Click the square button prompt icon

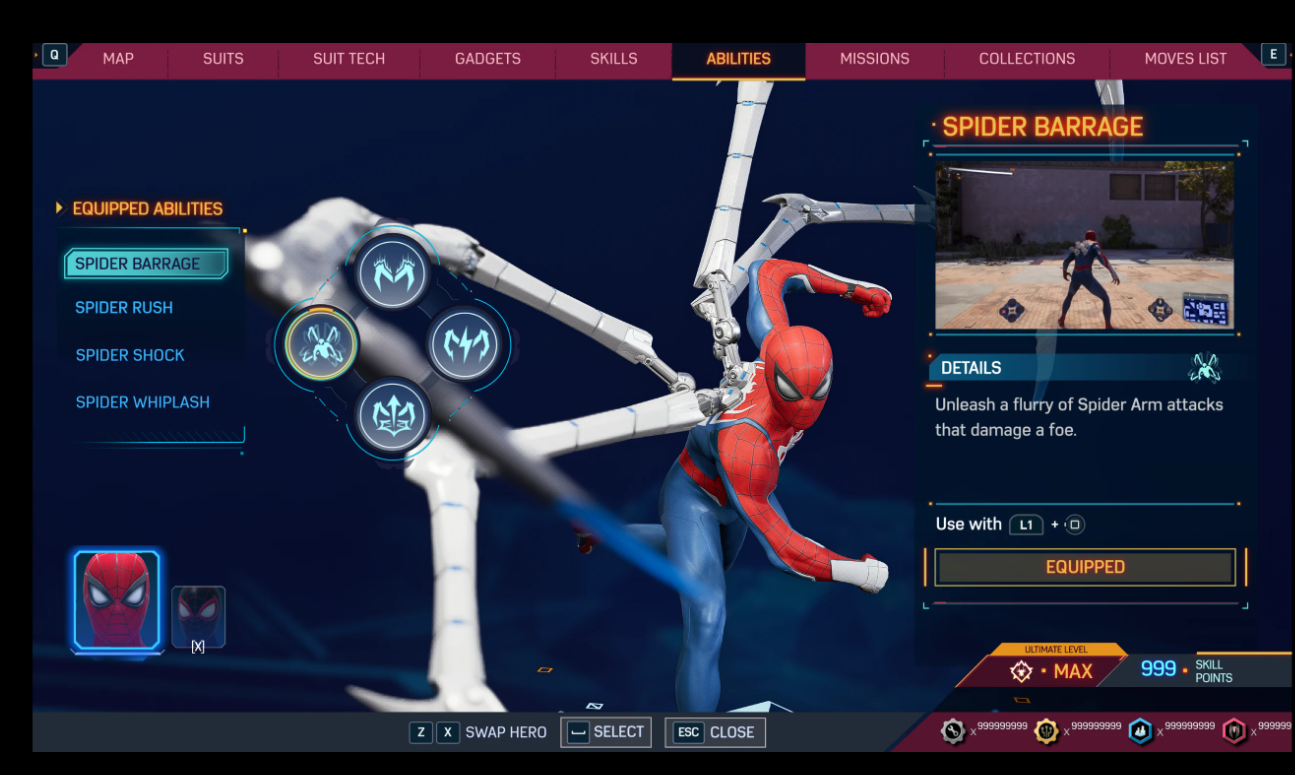pos(1075,524)
